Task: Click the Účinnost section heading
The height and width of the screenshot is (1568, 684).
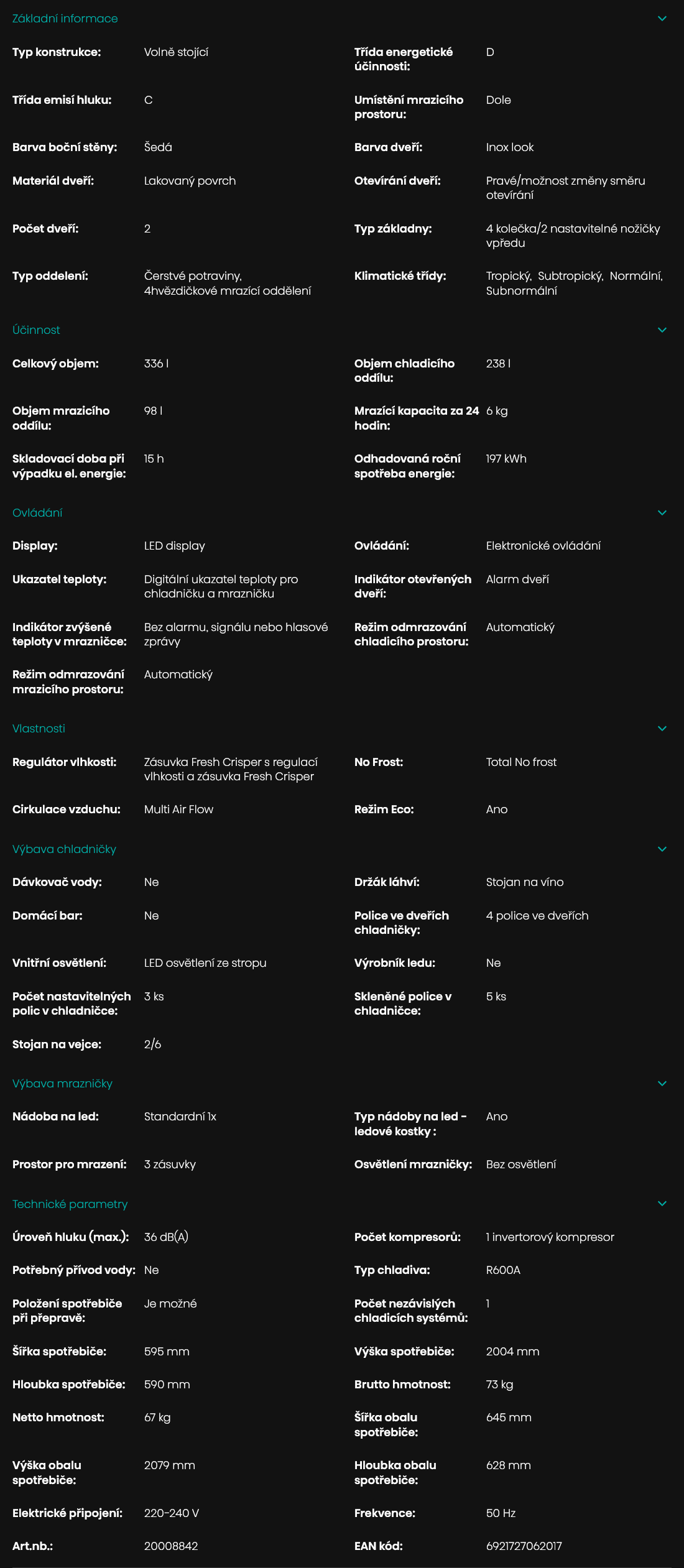Action: click(36, 330)
